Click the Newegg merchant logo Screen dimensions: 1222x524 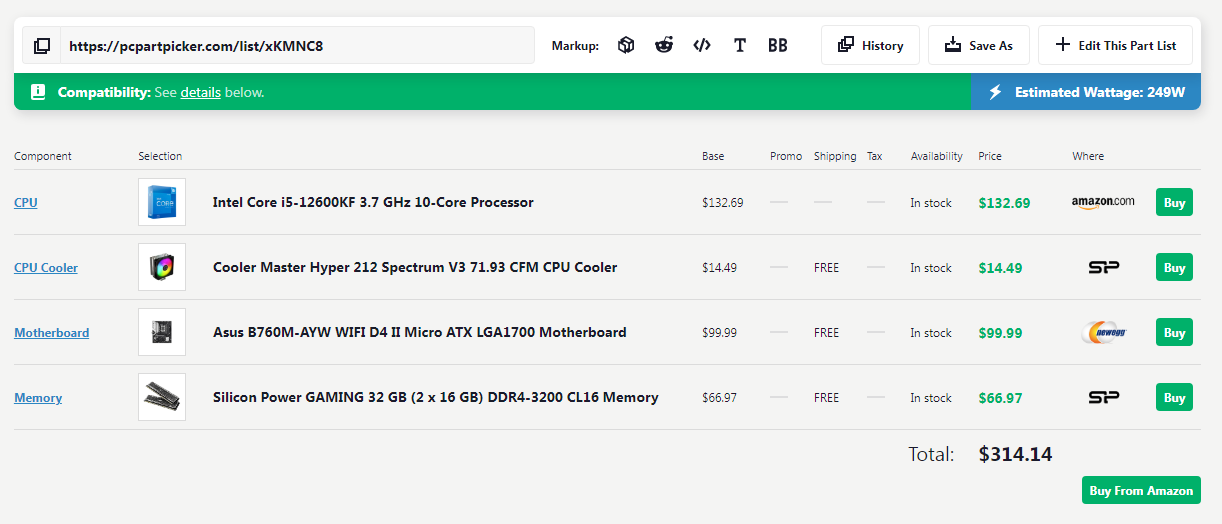pos(1104,332)
